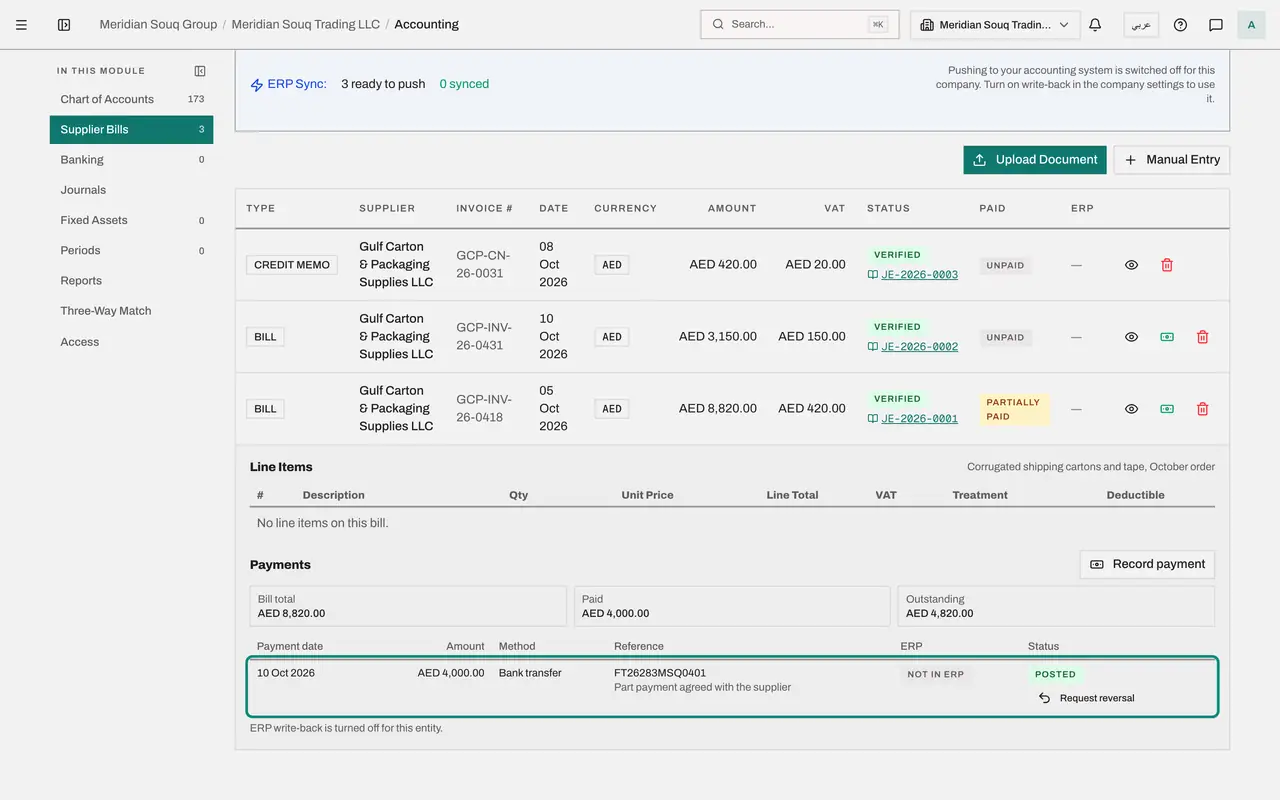Click Upload Document button
This screenshot has width=1280, height=800.
click(1035, 160)
